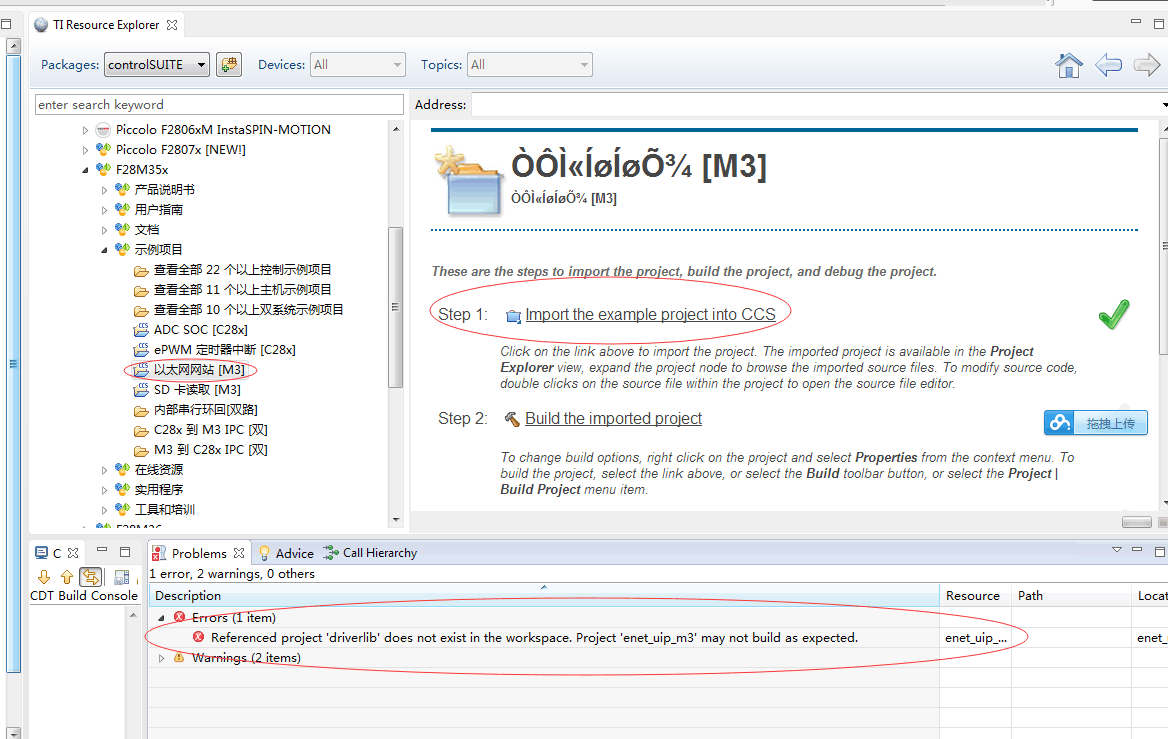Expand the Warnings (2 items) group
Image resolution: width=1168 pixels, height=739 pixels.
coord(161,659)
